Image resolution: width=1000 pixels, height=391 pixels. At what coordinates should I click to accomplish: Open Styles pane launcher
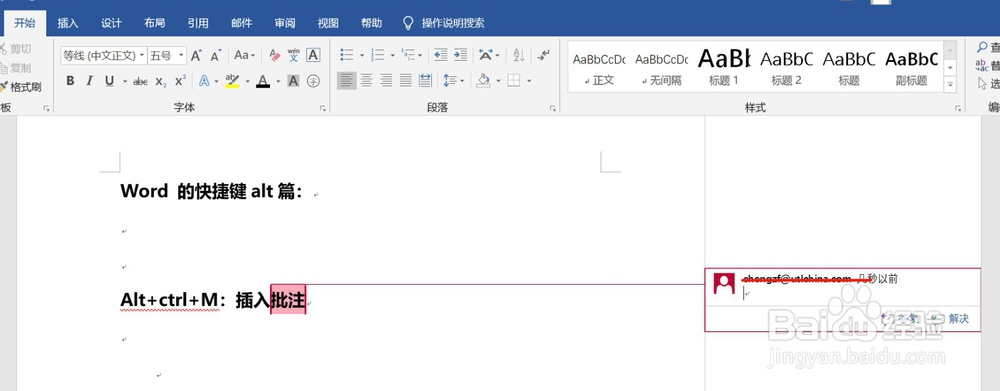pos(958,109)
